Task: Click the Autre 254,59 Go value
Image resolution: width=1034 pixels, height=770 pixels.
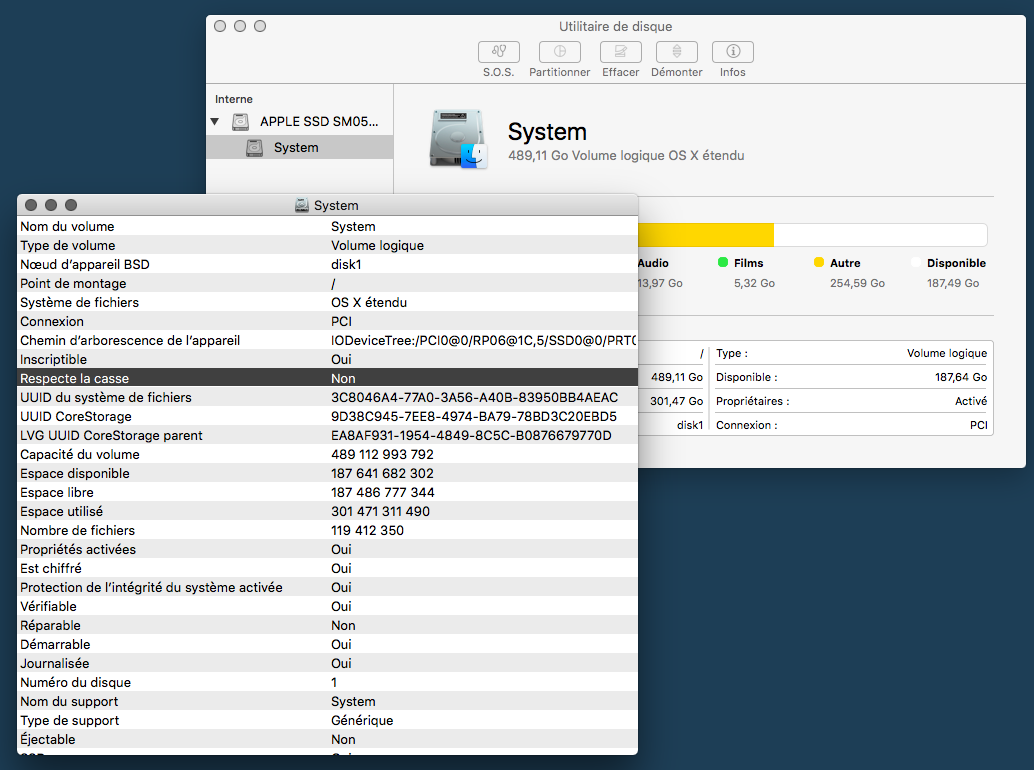Action: coord(857,283)
